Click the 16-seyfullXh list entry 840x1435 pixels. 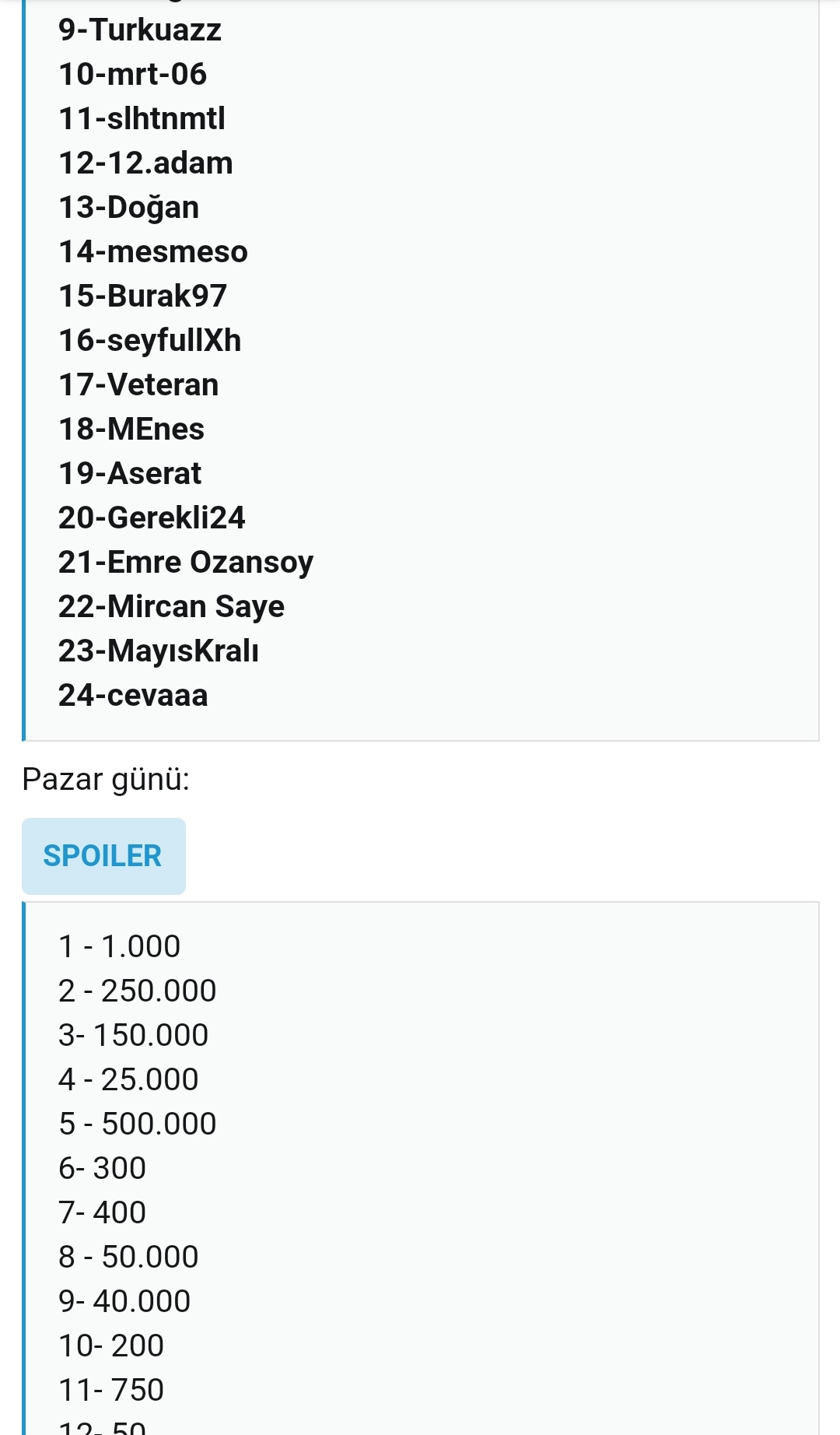tap(149, 341)
